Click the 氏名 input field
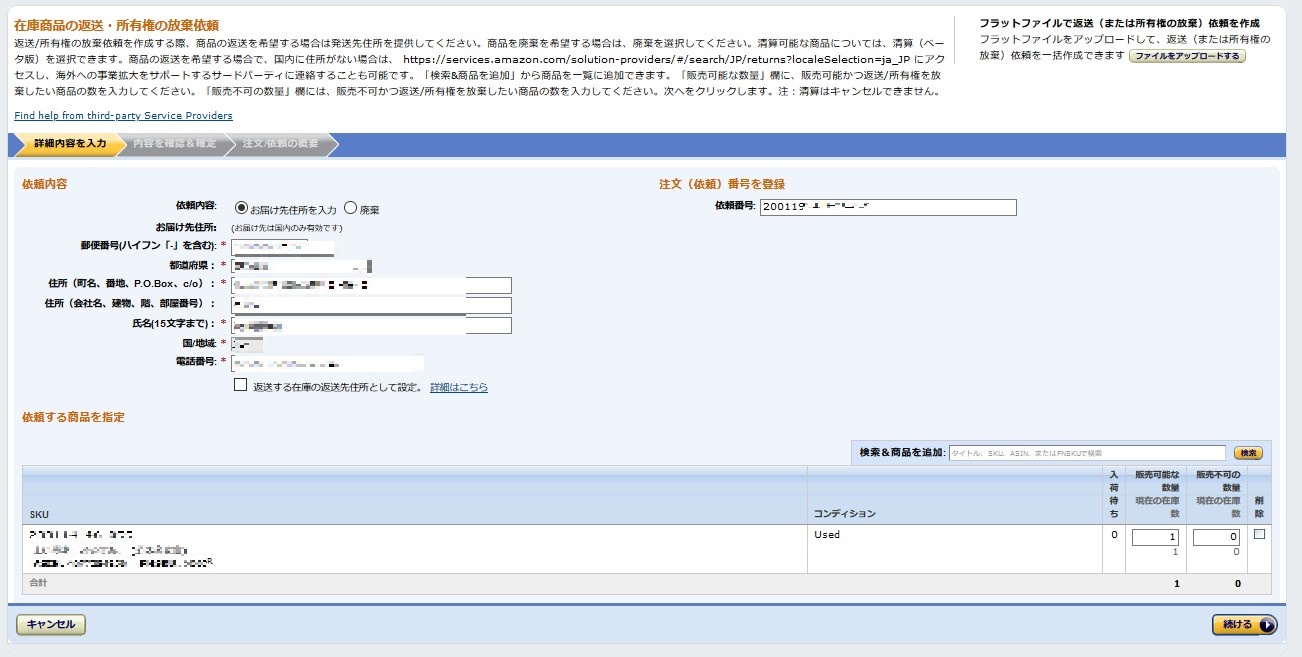The height and width of the screenshot is (657, 1302). pos(371,325)
